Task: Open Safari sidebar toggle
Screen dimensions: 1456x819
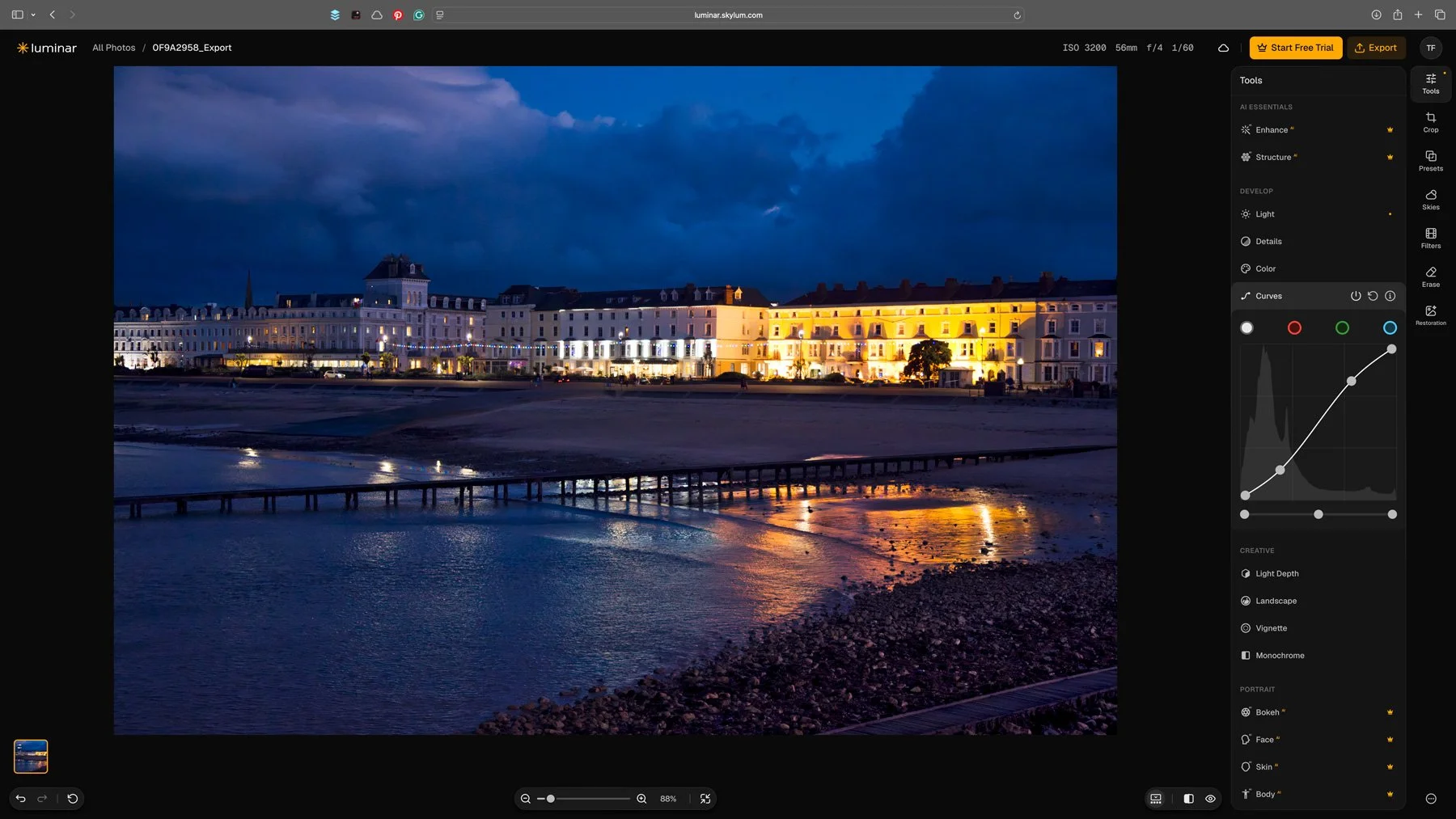Action: pyautogui.click(x=18, y=15)
